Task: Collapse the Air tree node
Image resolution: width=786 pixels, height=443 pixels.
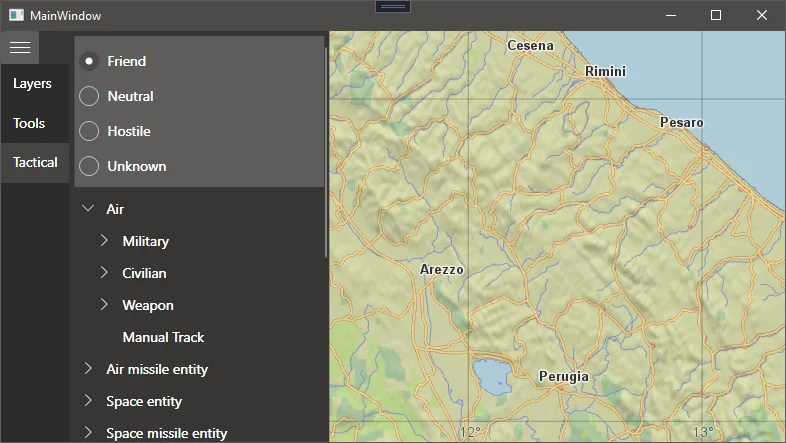Action: point(88,209)
